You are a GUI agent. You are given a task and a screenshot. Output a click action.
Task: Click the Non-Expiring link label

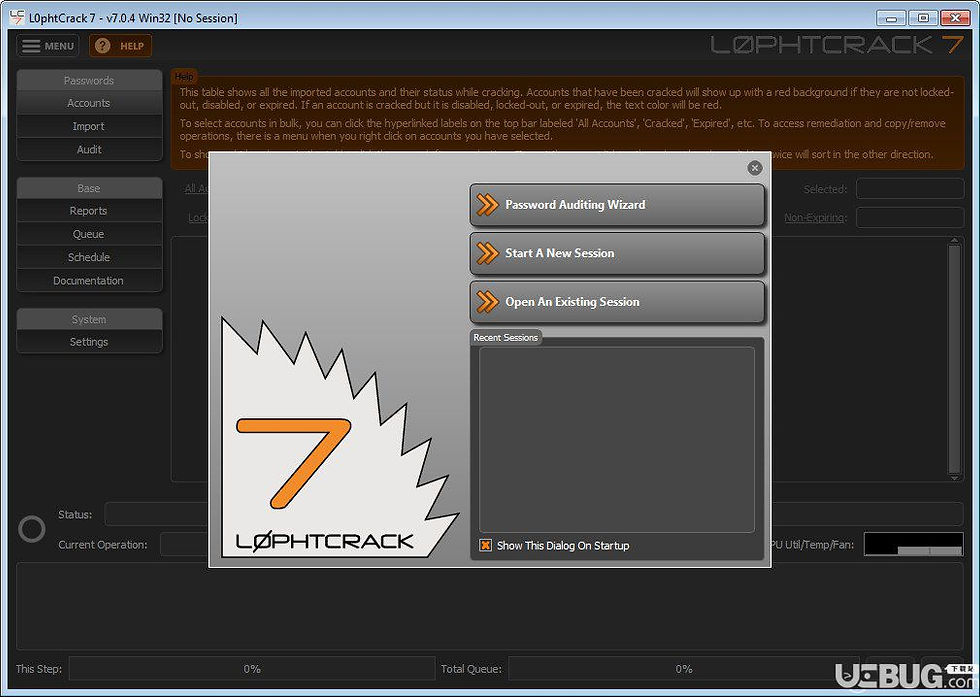[816, 218]
